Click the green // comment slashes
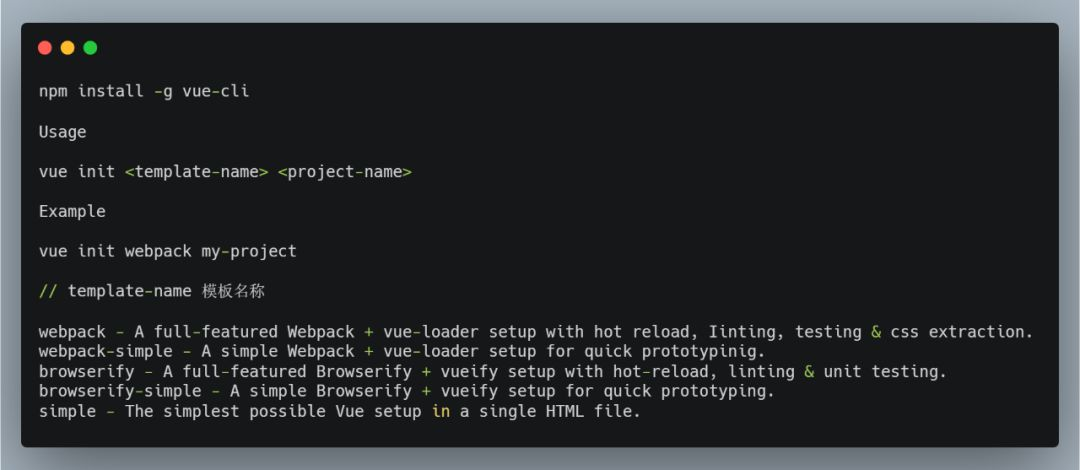Viewport: 1080px width, 470px height. [48, 292]
